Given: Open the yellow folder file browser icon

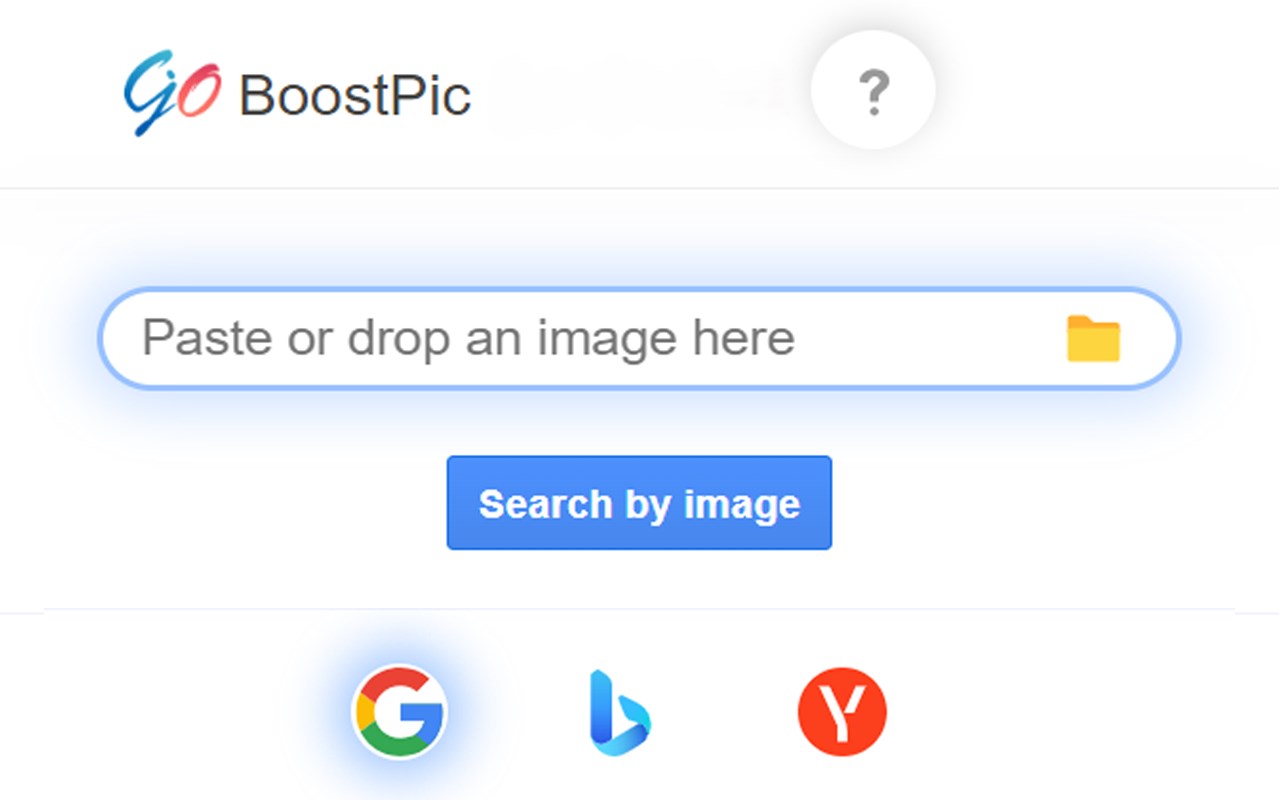Looking at the screenshot, I should [x=1093, y=338].
